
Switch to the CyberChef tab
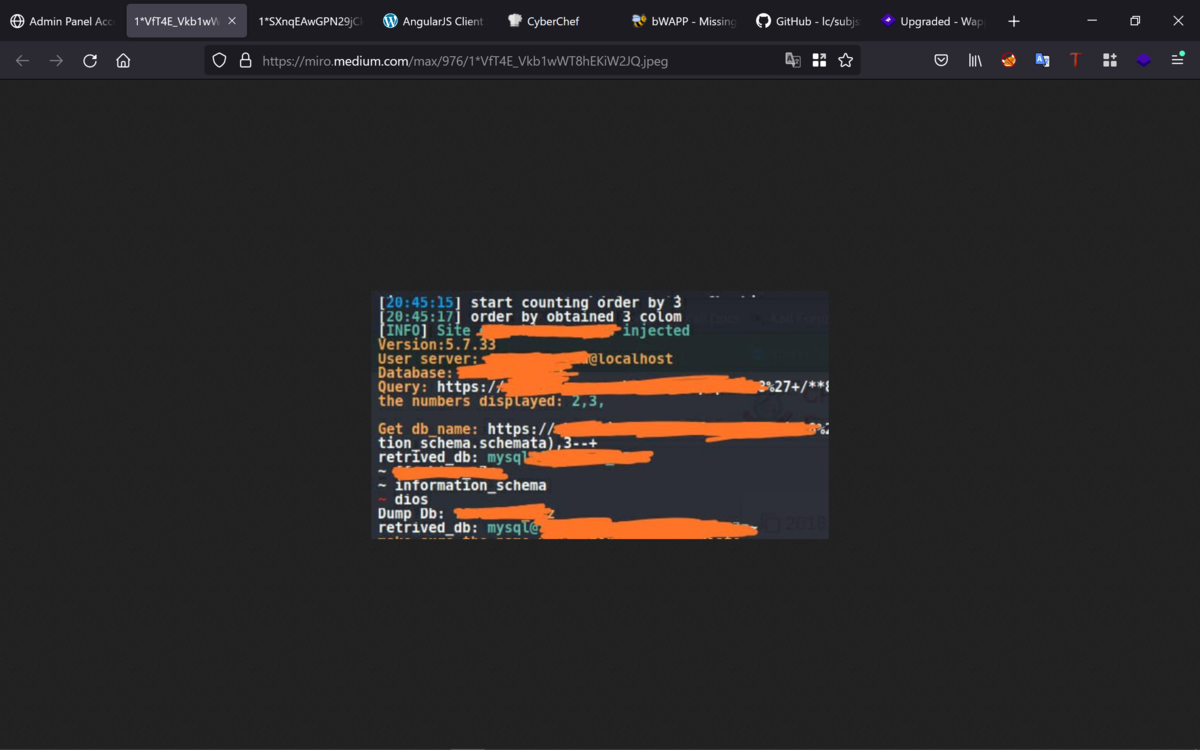(558, 21)
